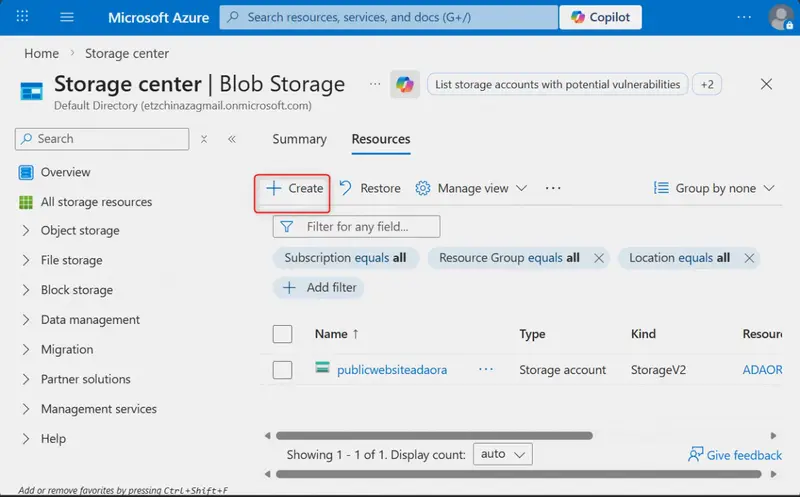This screenshot has width=800, height=497.
Task: Edit Resource Group equals all filter
Action: pyautogui.click(x=509, y=258)
